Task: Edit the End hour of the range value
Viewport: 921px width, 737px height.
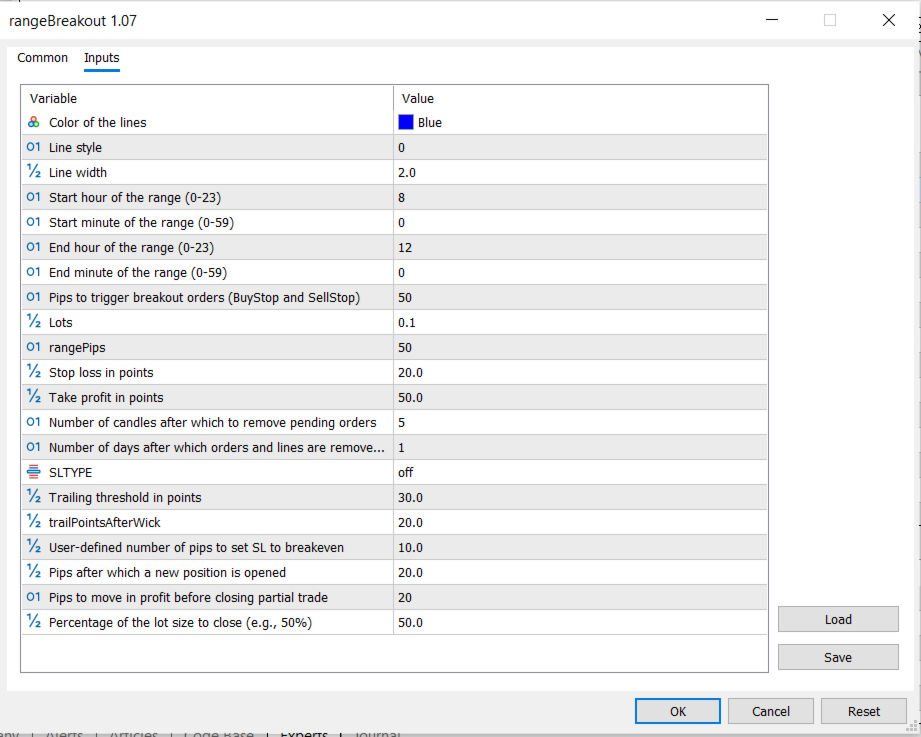Action: 580,247
